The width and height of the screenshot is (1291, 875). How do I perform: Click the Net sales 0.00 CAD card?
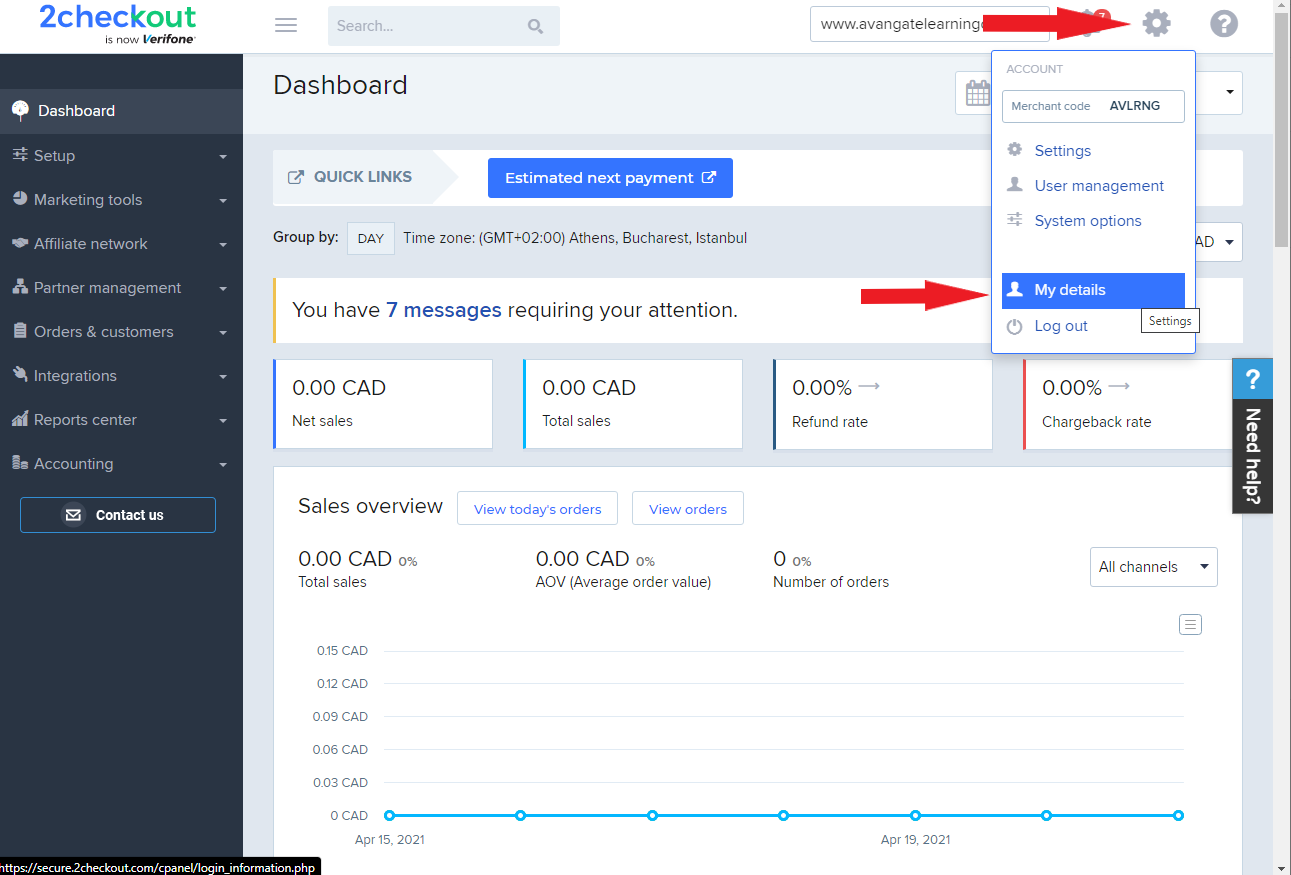pyautogui.click(x=383, y=404)
